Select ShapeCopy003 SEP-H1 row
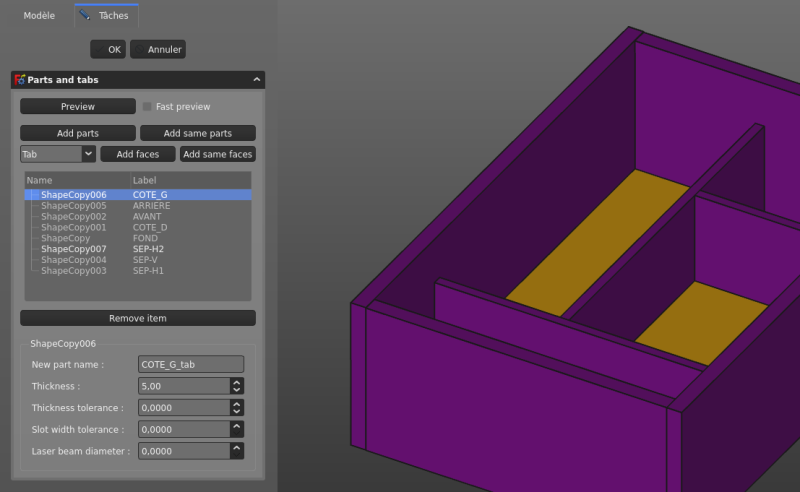The image size is (800, 492). (x=138, y=270)
